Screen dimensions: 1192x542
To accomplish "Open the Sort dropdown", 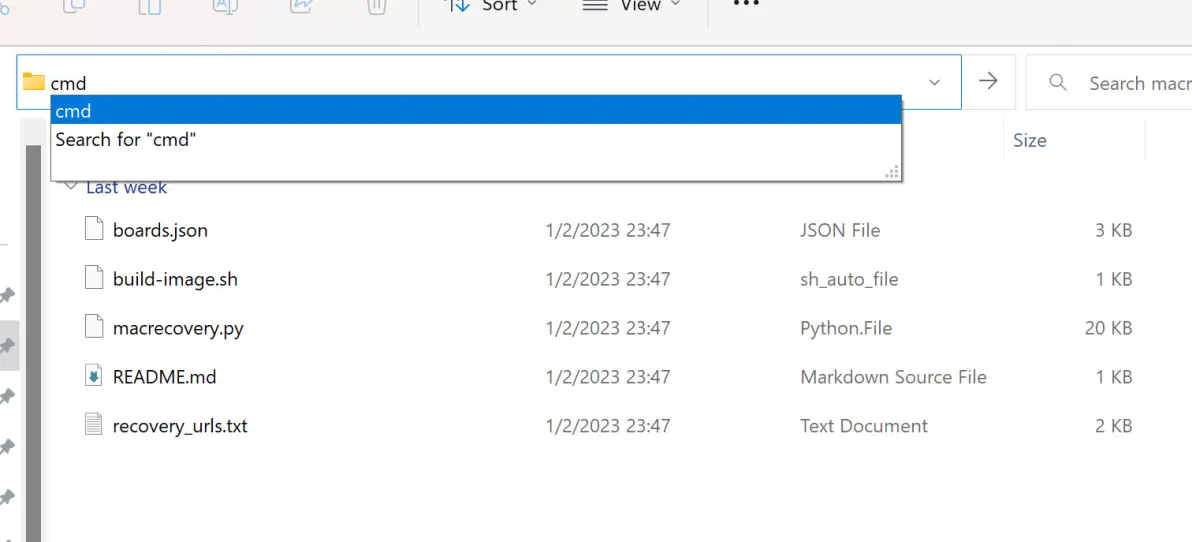I will coord(491,6).
